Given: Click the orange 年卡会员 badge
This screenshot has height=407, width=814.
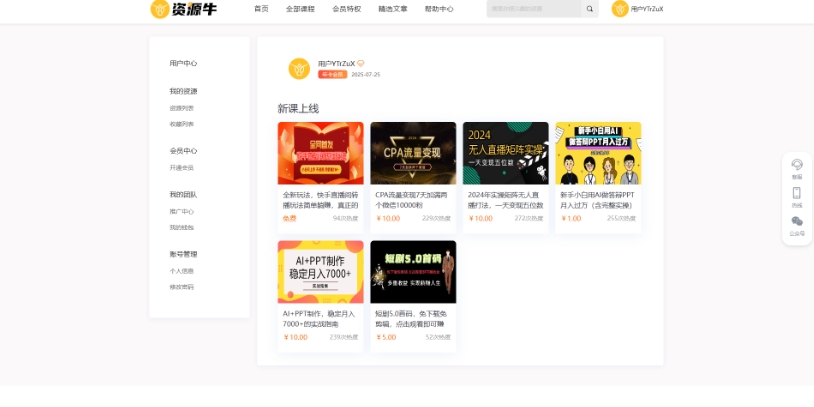Looking at the screenshot, I should tap(333, 74).
